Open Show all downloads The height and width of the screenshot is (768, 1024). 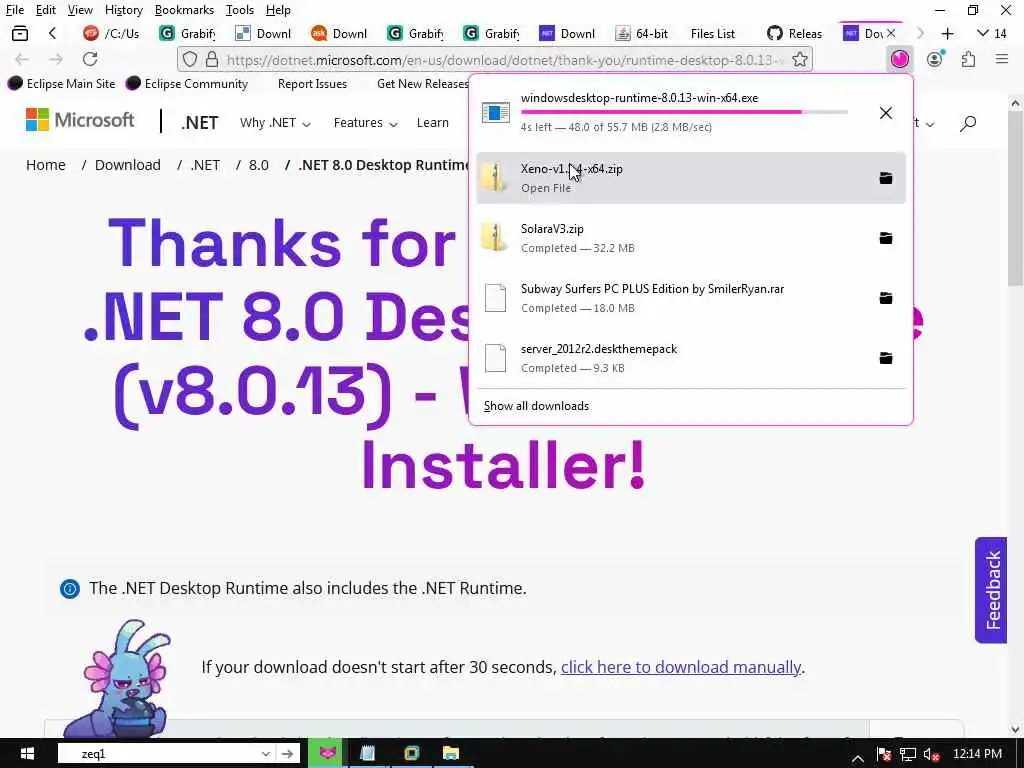[x=536, y=406]
